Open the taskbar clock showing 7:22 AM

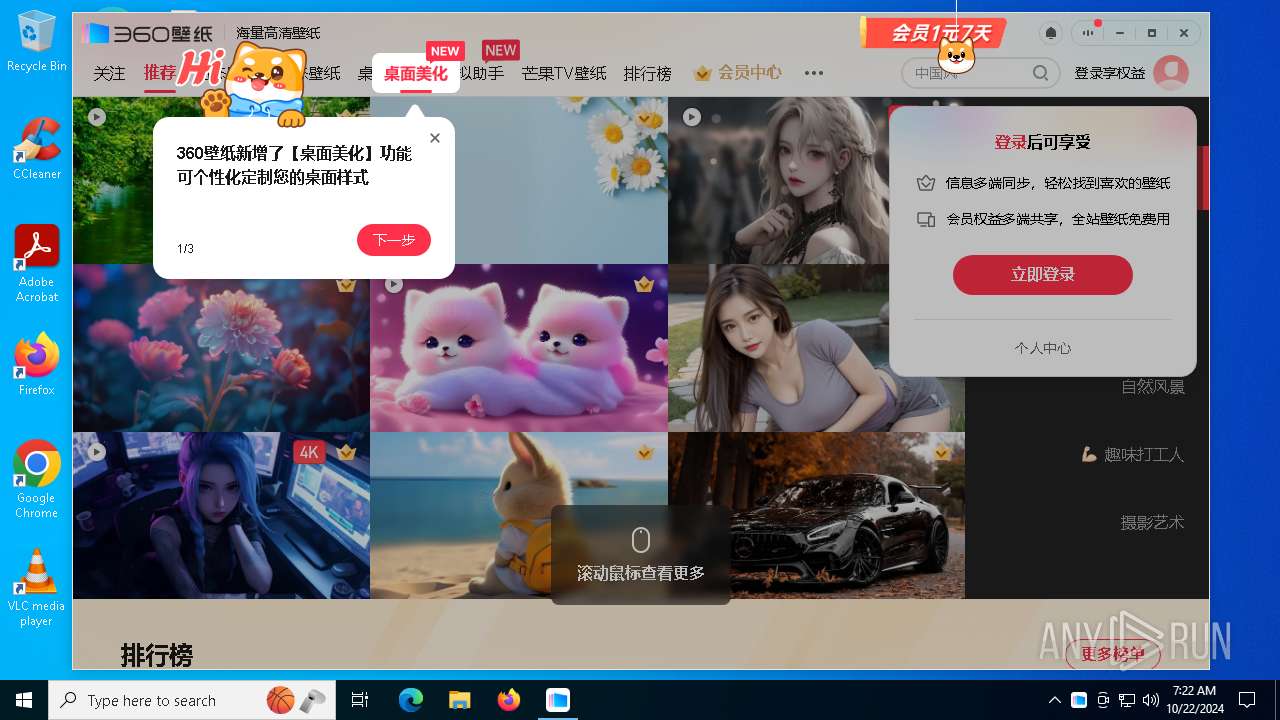click(1194, 700)
